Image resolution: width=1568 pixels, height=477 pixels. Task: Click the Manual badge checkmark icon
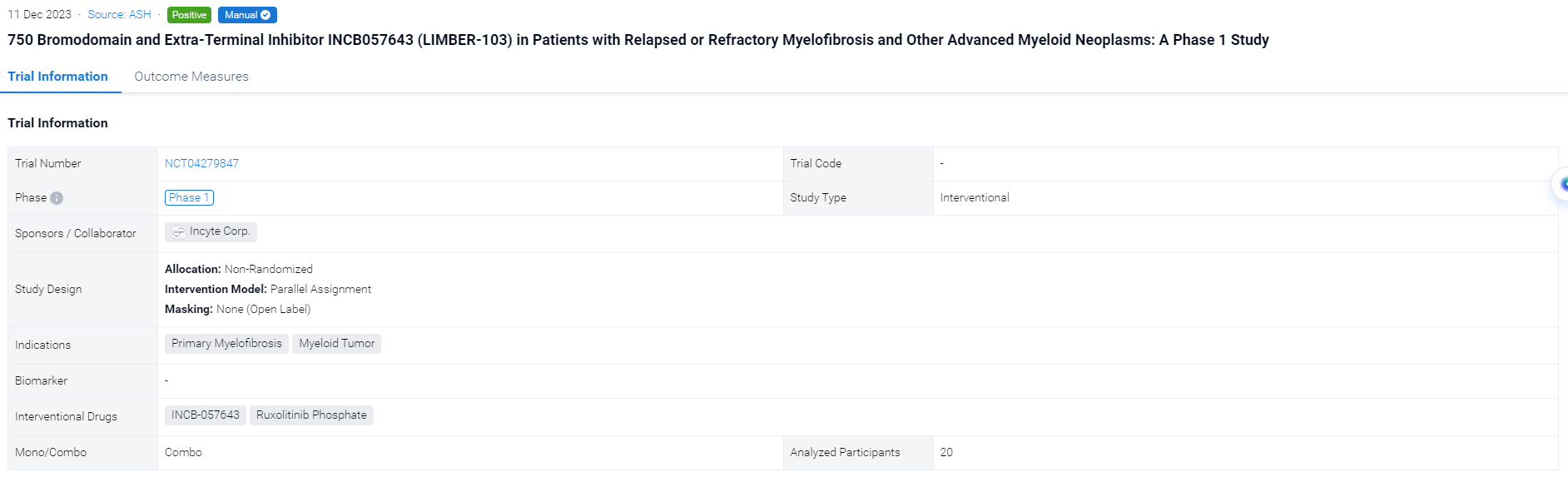coord(265,15)
